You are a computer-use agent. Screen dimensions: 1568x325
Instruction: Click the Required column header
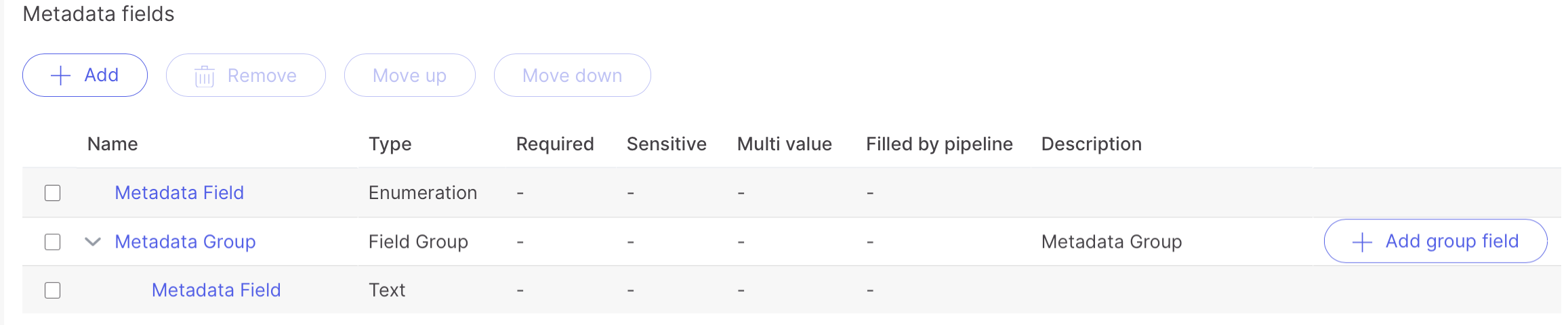(x=555, y=144)
